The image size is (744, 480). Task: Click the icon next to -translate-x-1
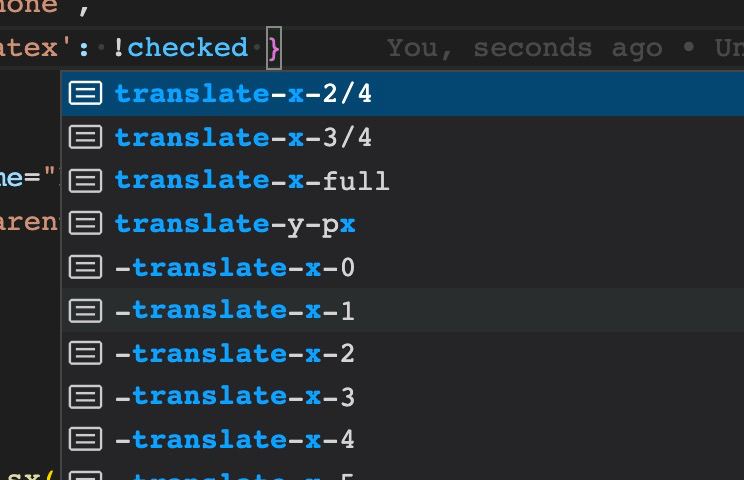pos(85,311)
